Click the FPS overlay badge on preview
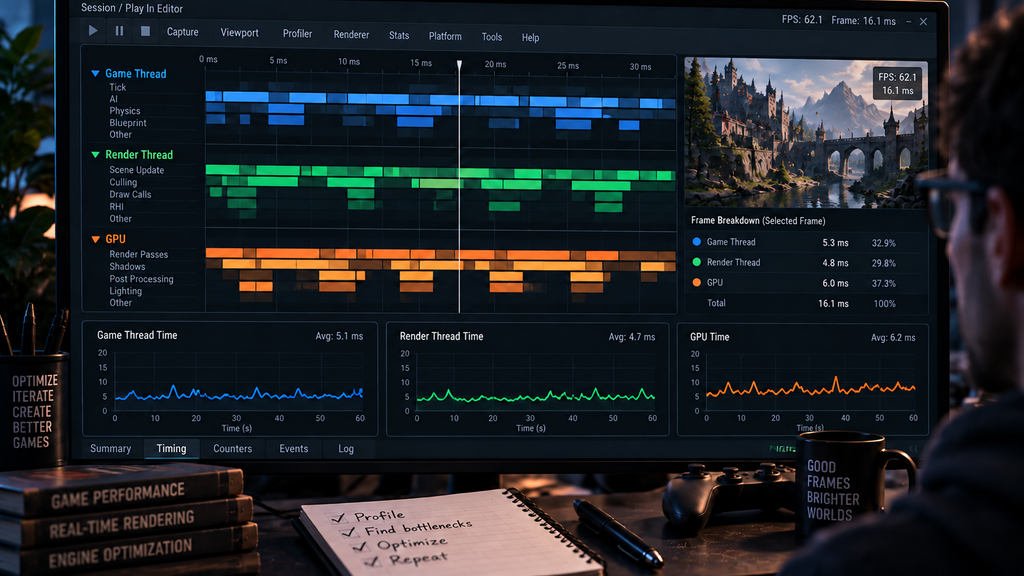 point(898,84)
